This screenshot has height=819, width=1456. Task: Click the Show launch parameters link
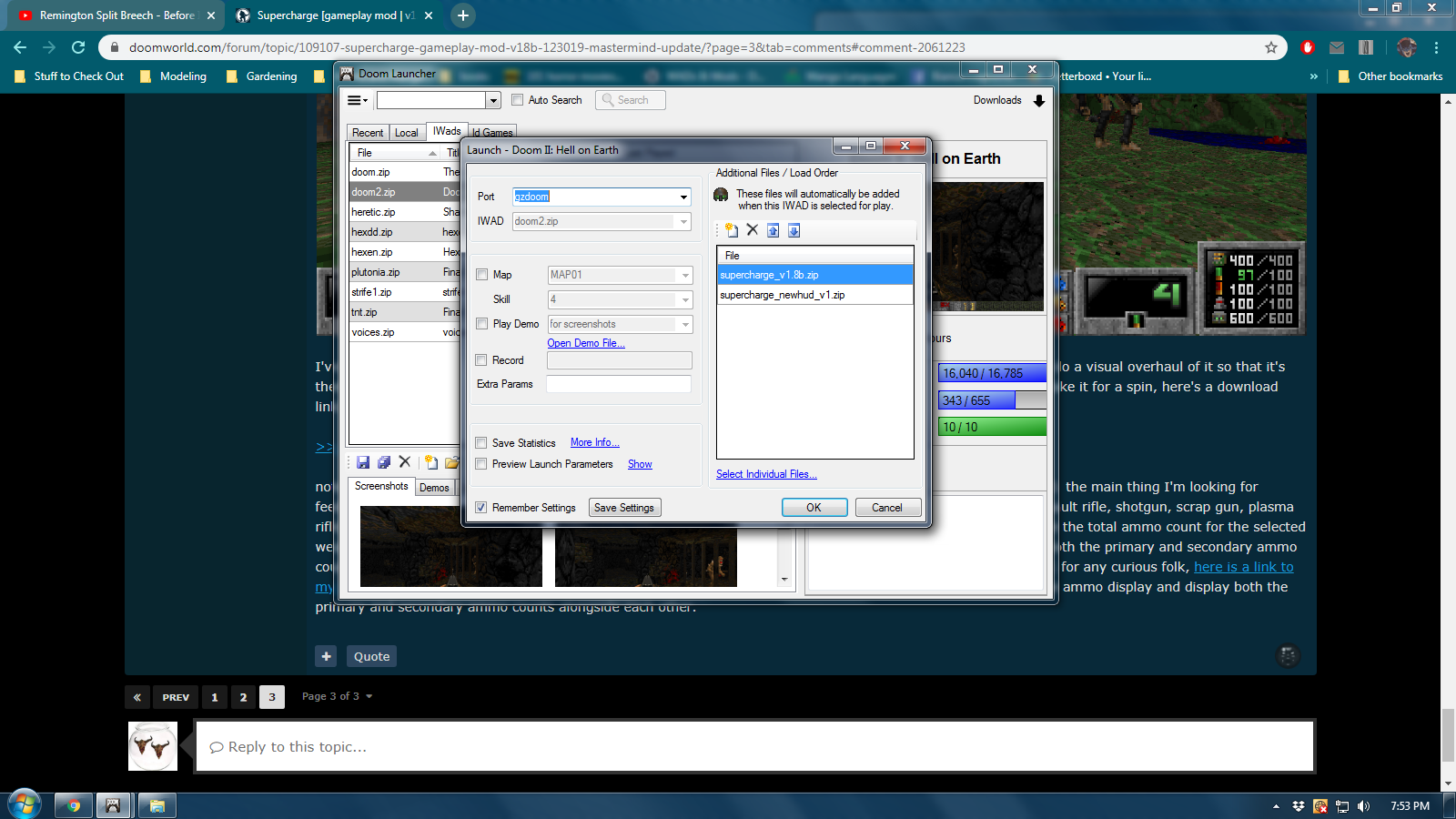[x=640, y=464]
